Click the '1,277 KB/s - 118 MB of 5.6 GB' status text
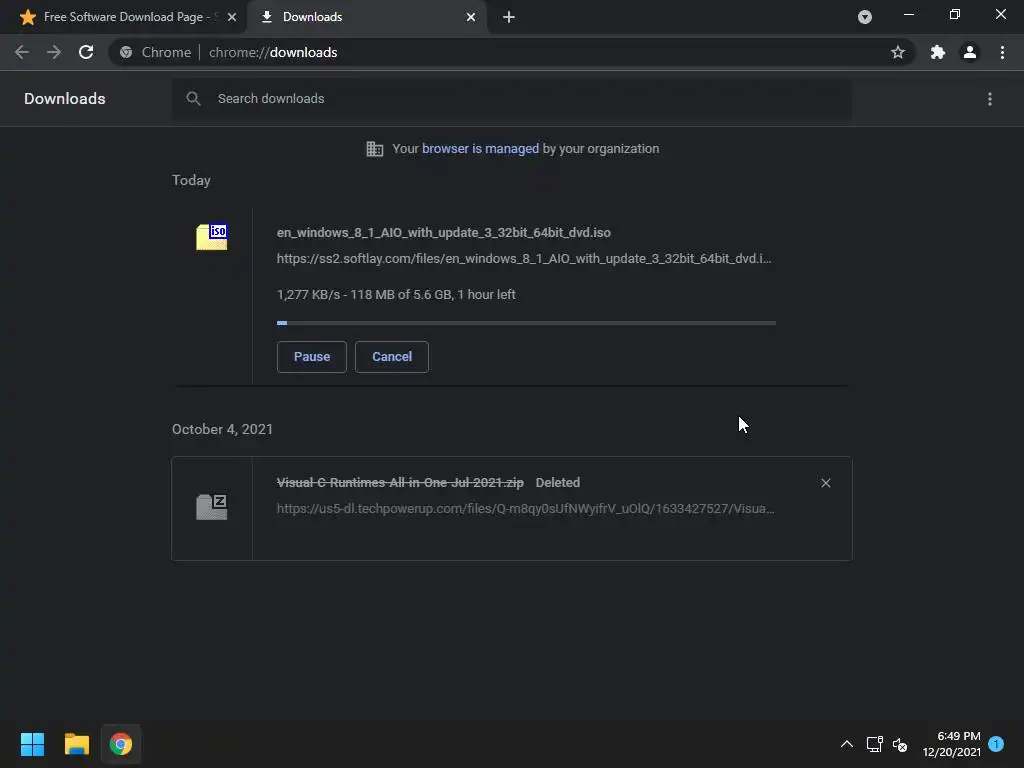 (x=396, y=295)
